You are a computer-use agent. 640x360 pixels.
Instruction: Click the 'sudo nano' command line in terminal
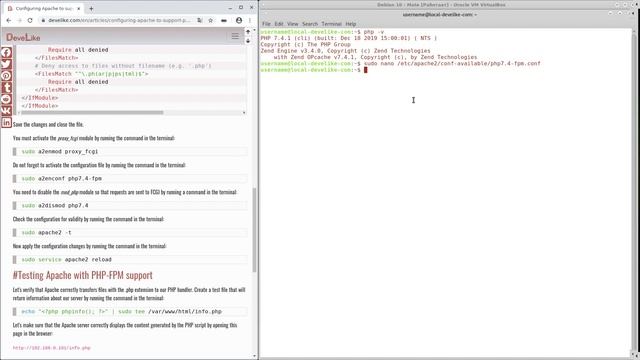[x=452, y=64]
